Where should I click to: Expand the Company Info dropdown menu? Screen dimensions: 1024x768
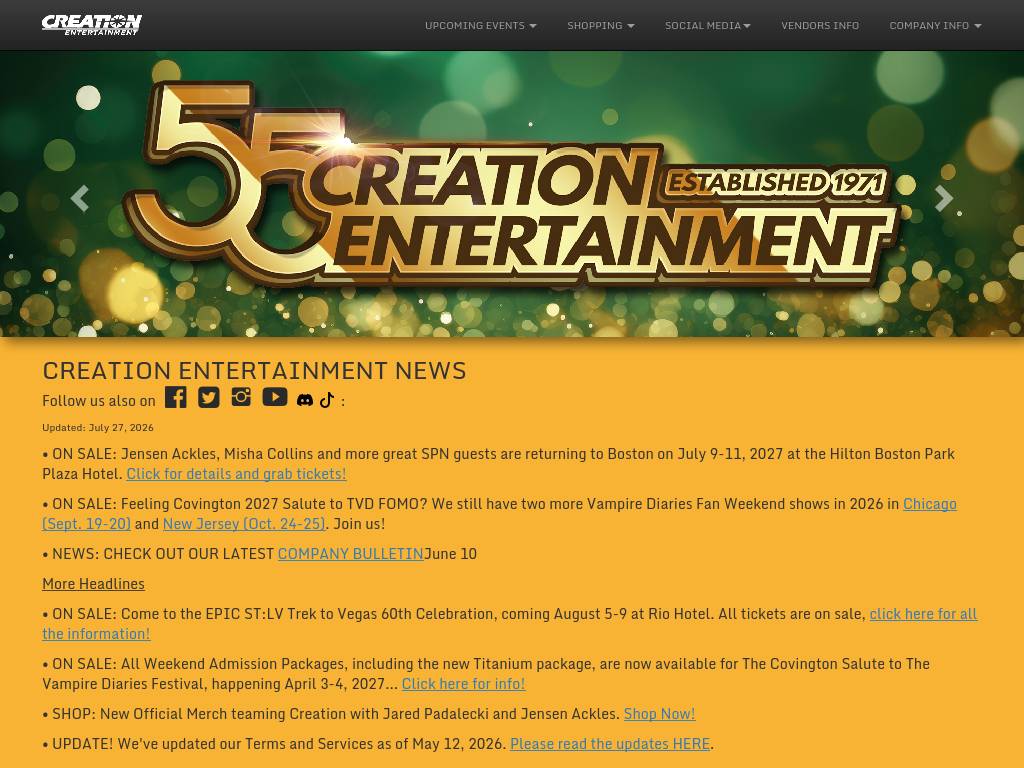935,25
